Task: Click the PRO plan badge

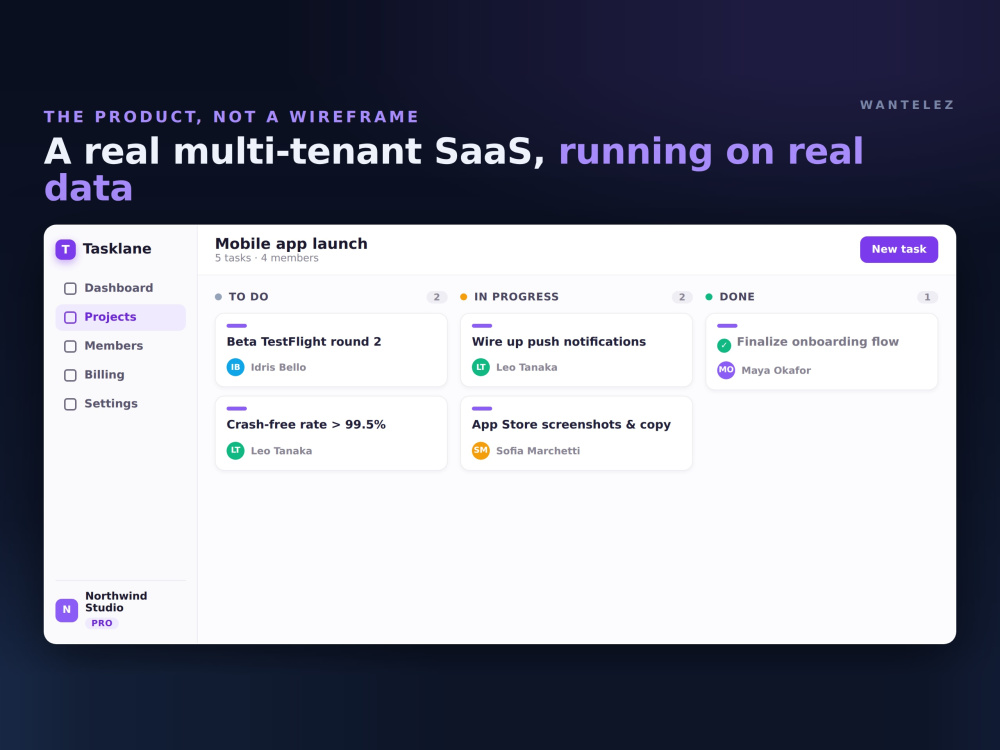Action: click(102, 623)
